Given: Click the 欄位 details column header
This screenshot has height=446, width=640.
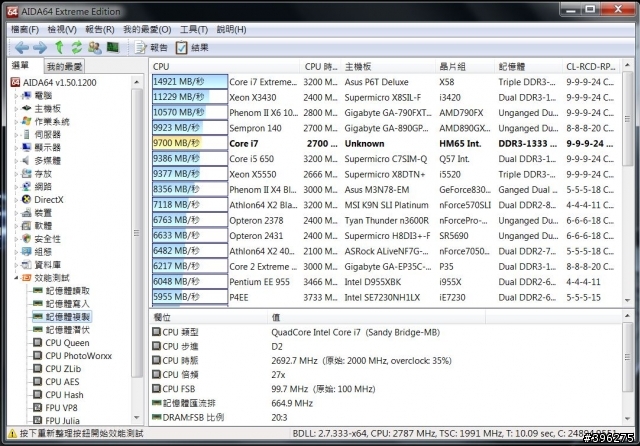Looking at the screenshot, I should point(208,317).
